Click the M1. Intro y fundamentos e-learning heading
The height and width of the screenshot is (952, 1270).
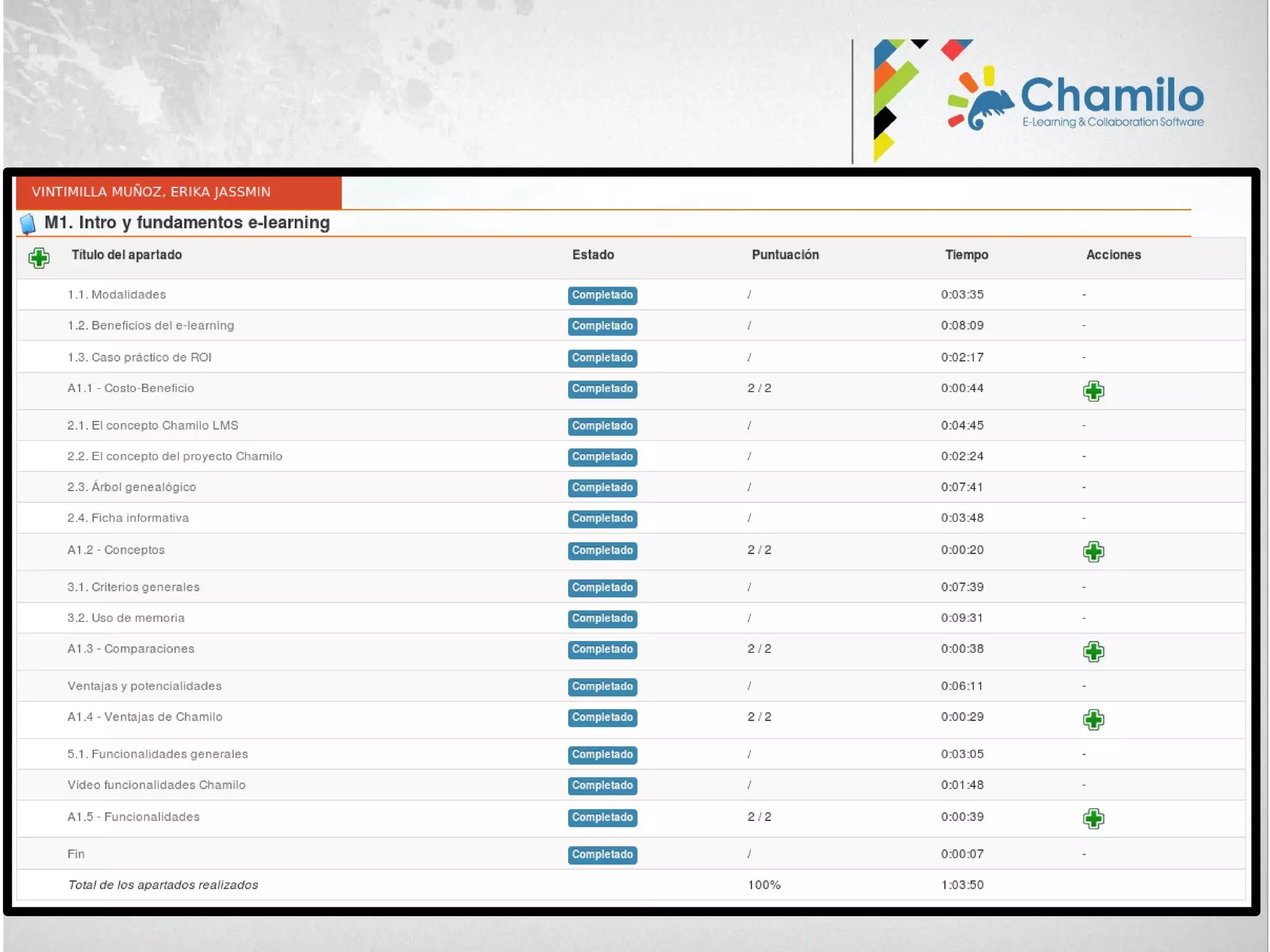(x=187, y=223)
